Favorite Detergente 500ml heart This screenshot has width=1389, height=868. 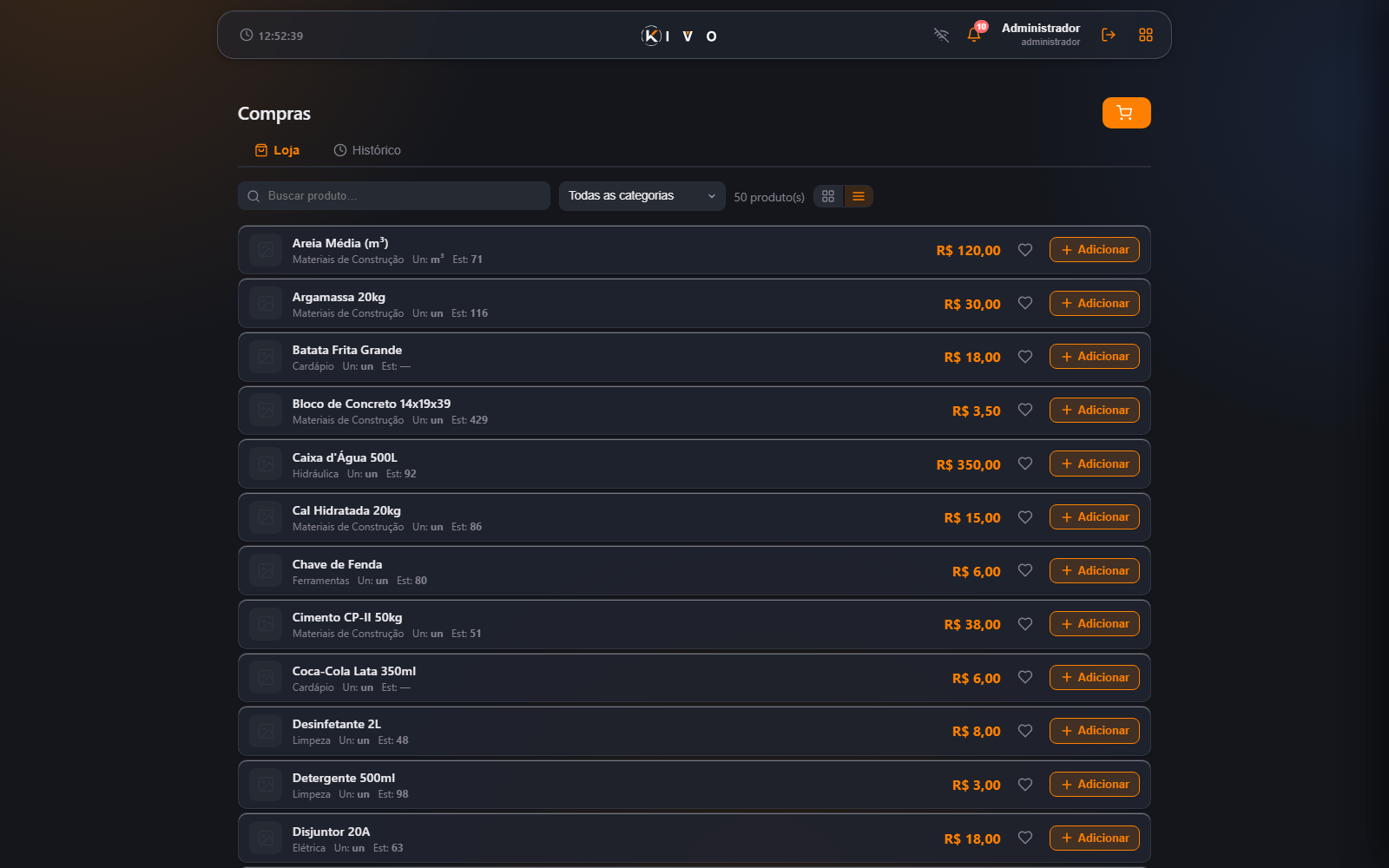click(1025, 785)
